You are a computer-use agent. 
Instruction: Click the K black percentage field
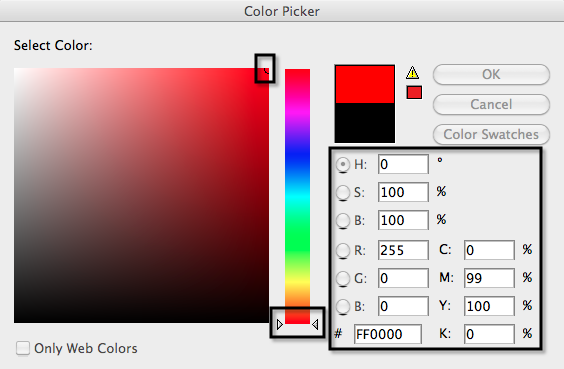pos(489,334)
